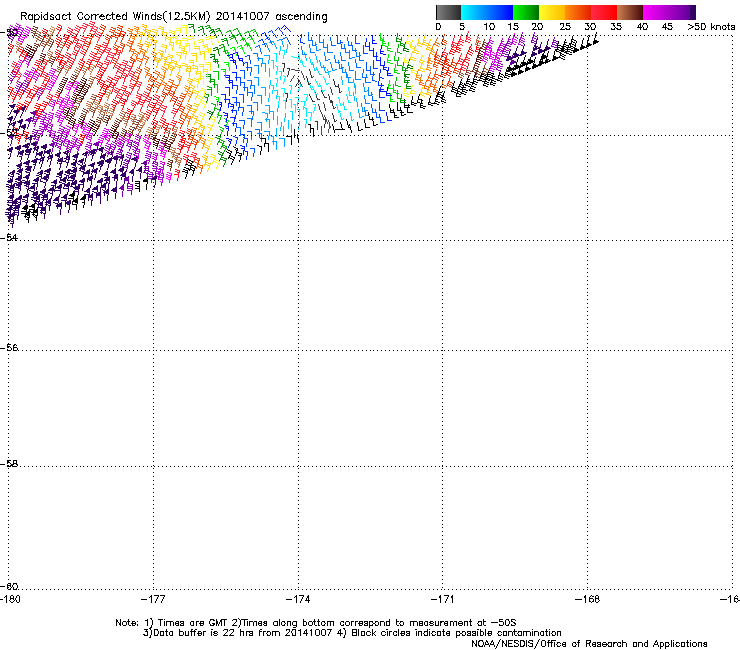Viewport: 740px width, 650px height.
Task: Click the '-60' latitude axis label
Action: pyautogui.click(x=9, y=587)
